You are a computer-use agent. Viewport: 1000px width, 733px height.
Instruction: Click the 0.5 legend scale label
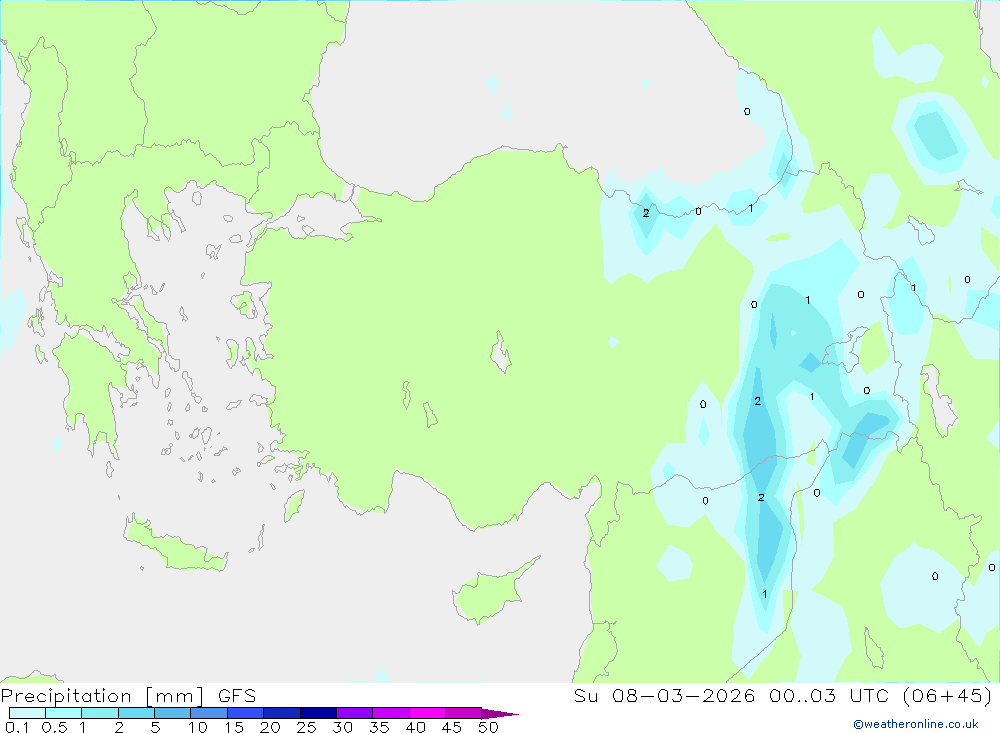point(54,727)
